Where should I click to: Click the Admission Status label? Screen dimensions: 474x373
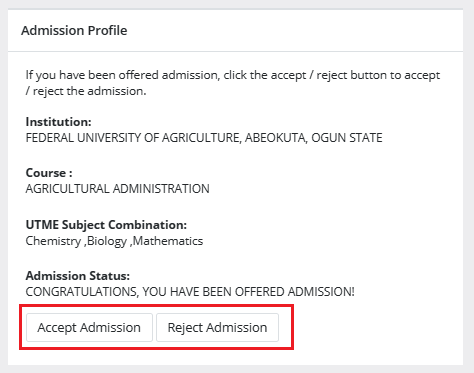click(x=78, y=276)
